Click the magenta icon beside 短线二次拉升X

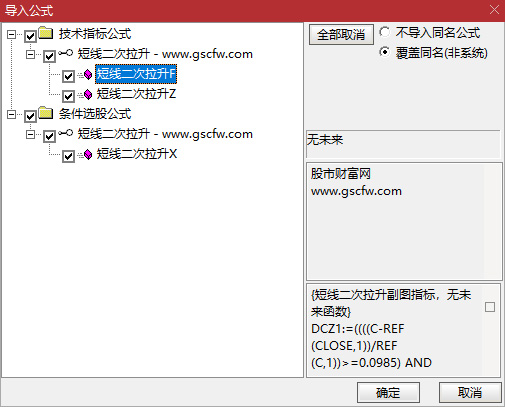pyautogui.click(x=88, y=154)
